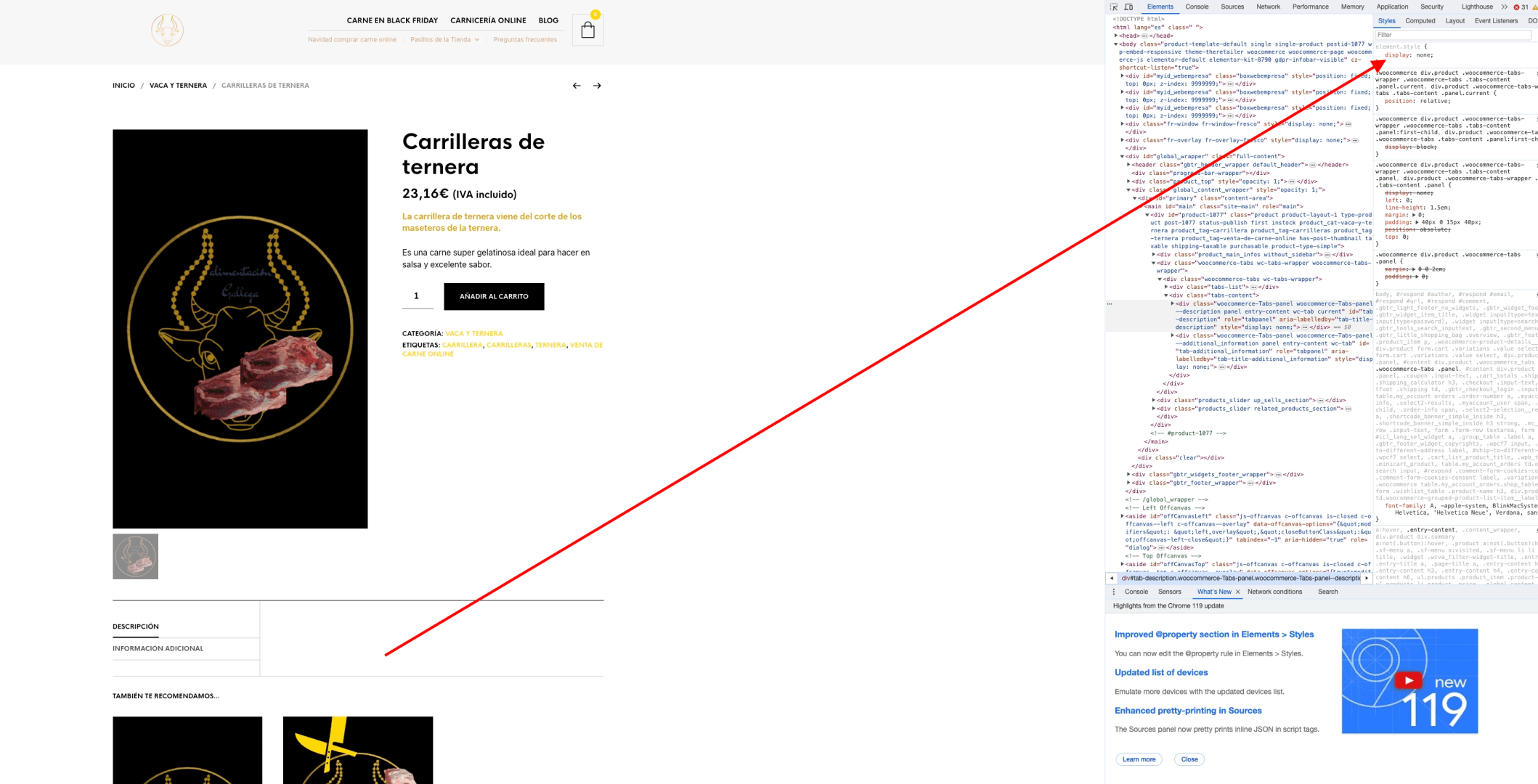Open the drawer three-dot menu
The image size is (1538, 784).
pos(1114,592)
